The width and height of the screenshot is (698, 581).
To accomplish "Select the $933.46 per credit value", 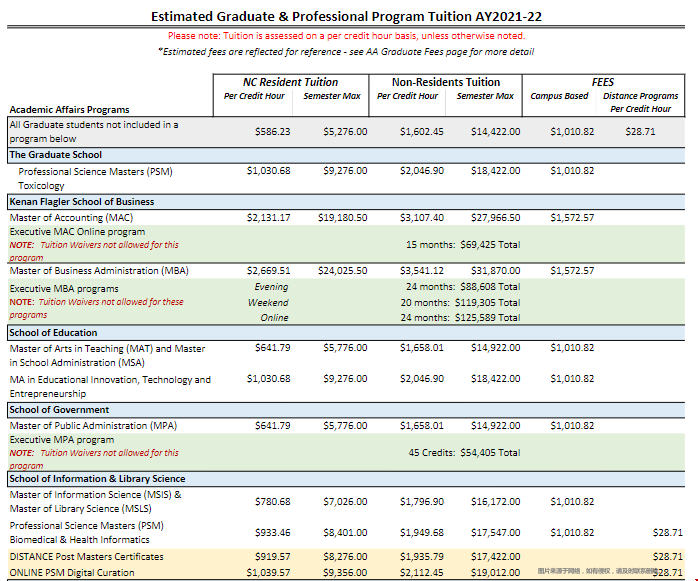I will [x=272, y=532].
